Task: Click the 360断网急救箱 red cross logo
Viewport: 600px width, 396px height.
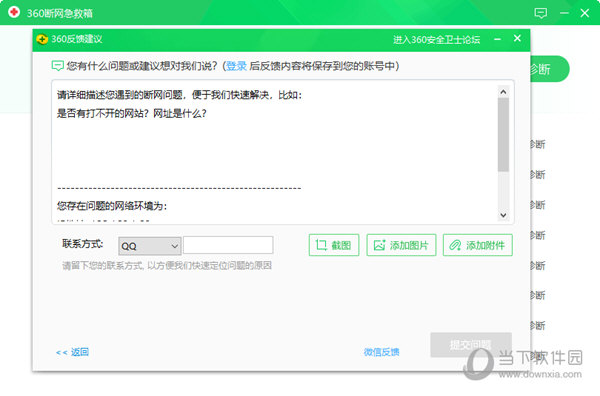Action: pos(14,12)
